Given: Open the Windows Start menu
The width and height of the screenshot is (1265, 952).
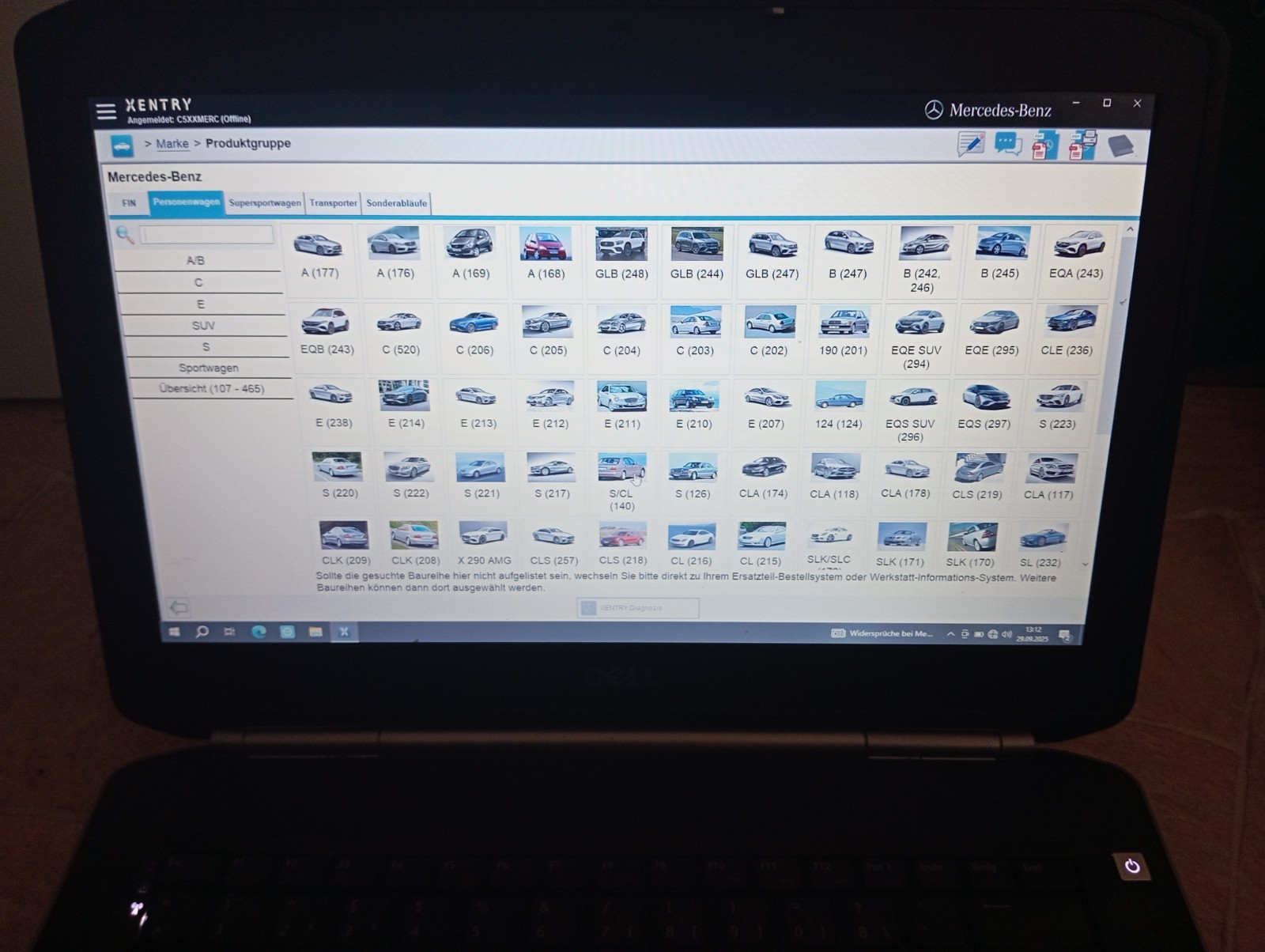Looking at the screenshot, I should pyautogui.click(x=175, y=632).
